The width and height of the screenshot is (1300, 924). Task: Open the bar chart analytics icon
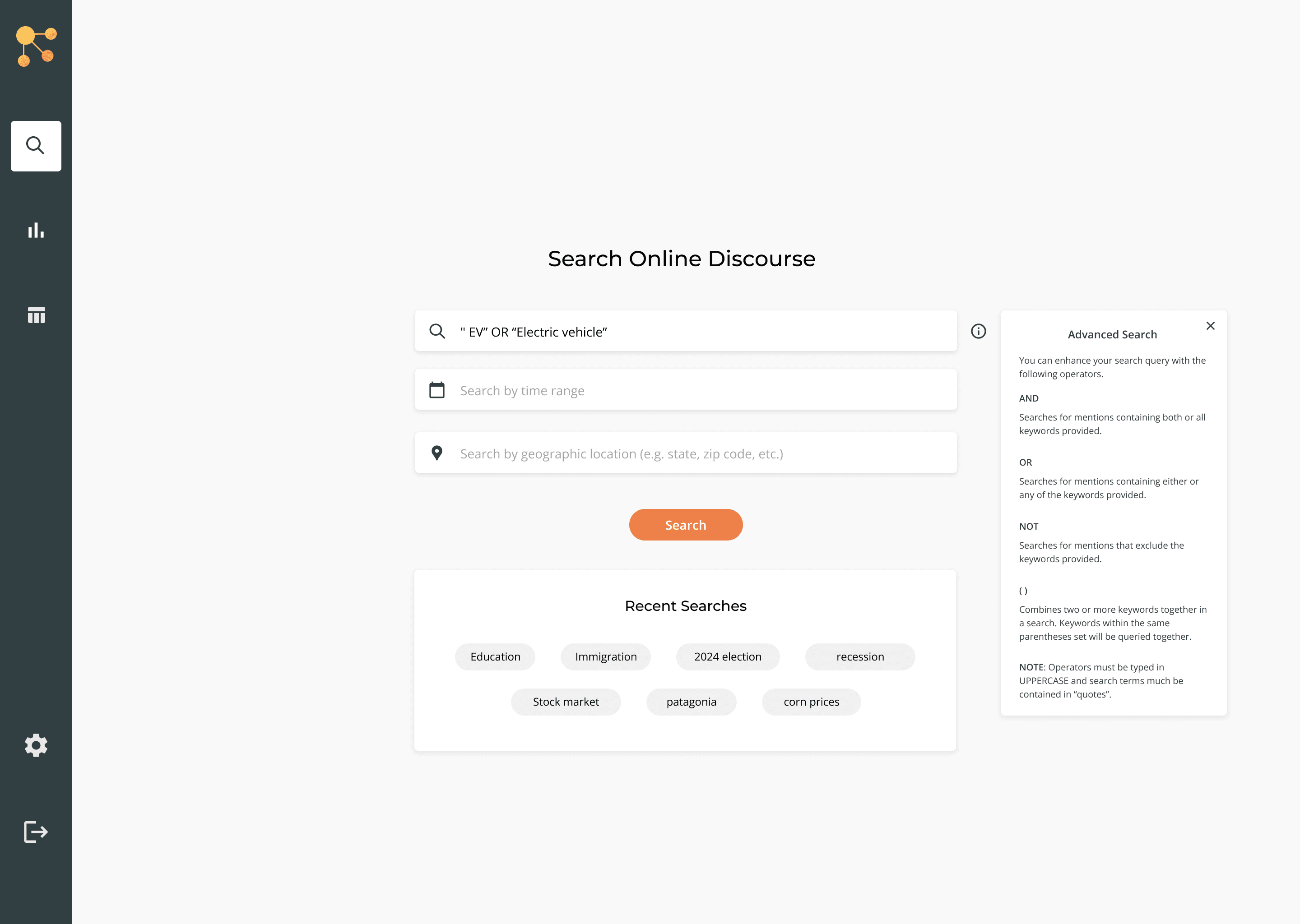pos(36,231)
